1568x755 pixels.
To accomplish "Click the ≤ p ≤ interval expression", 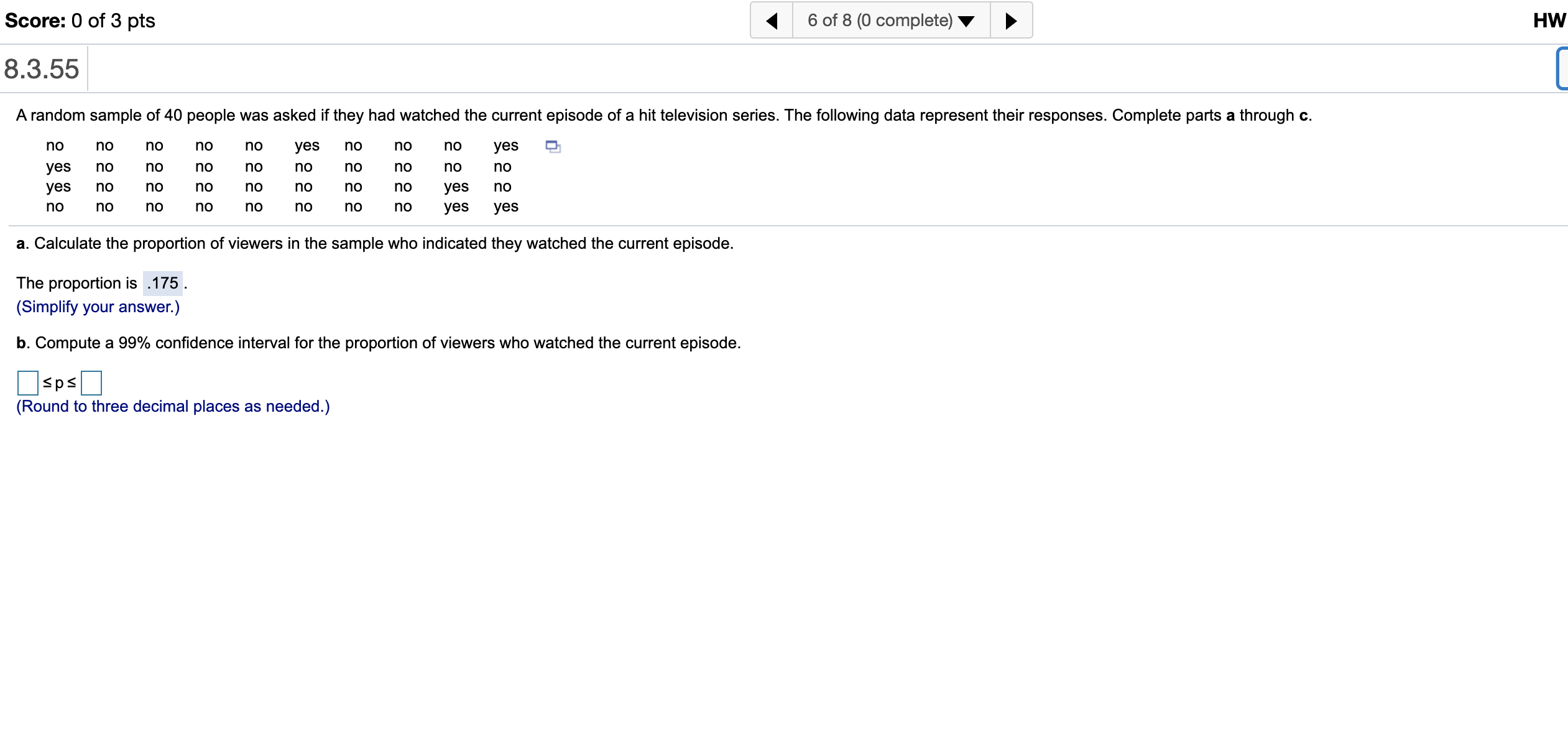I will 59,383.
